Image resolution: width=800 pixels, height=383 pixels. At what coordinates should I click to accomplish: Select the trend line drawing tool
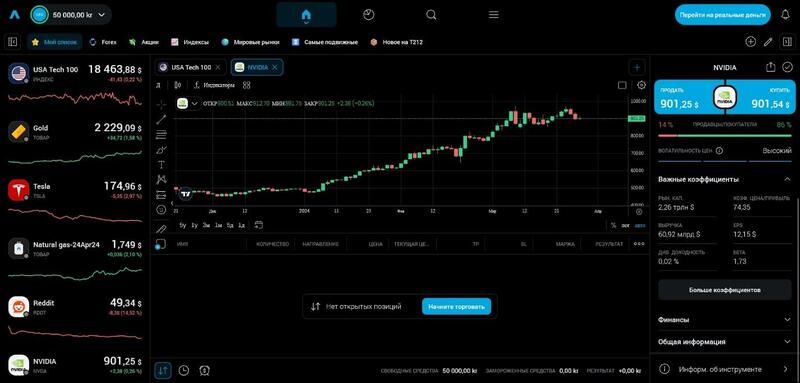161,120
